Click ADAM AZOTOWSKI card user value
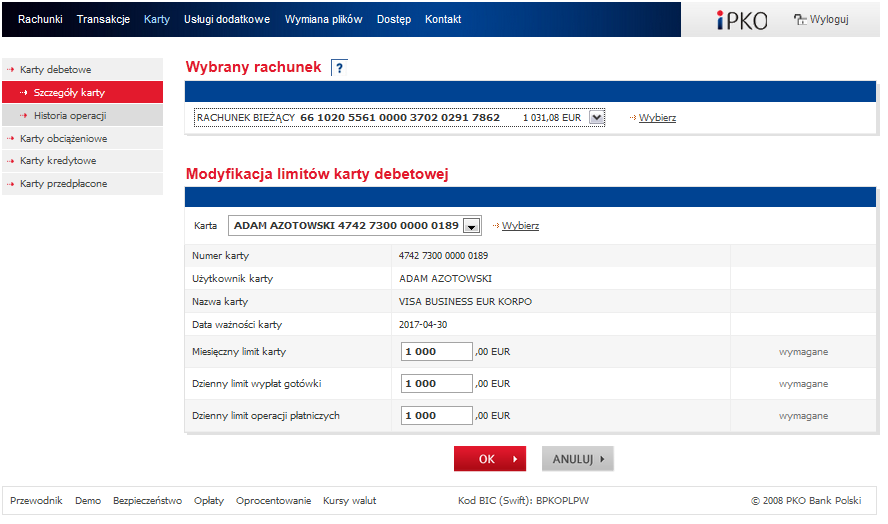 point(445,279)
